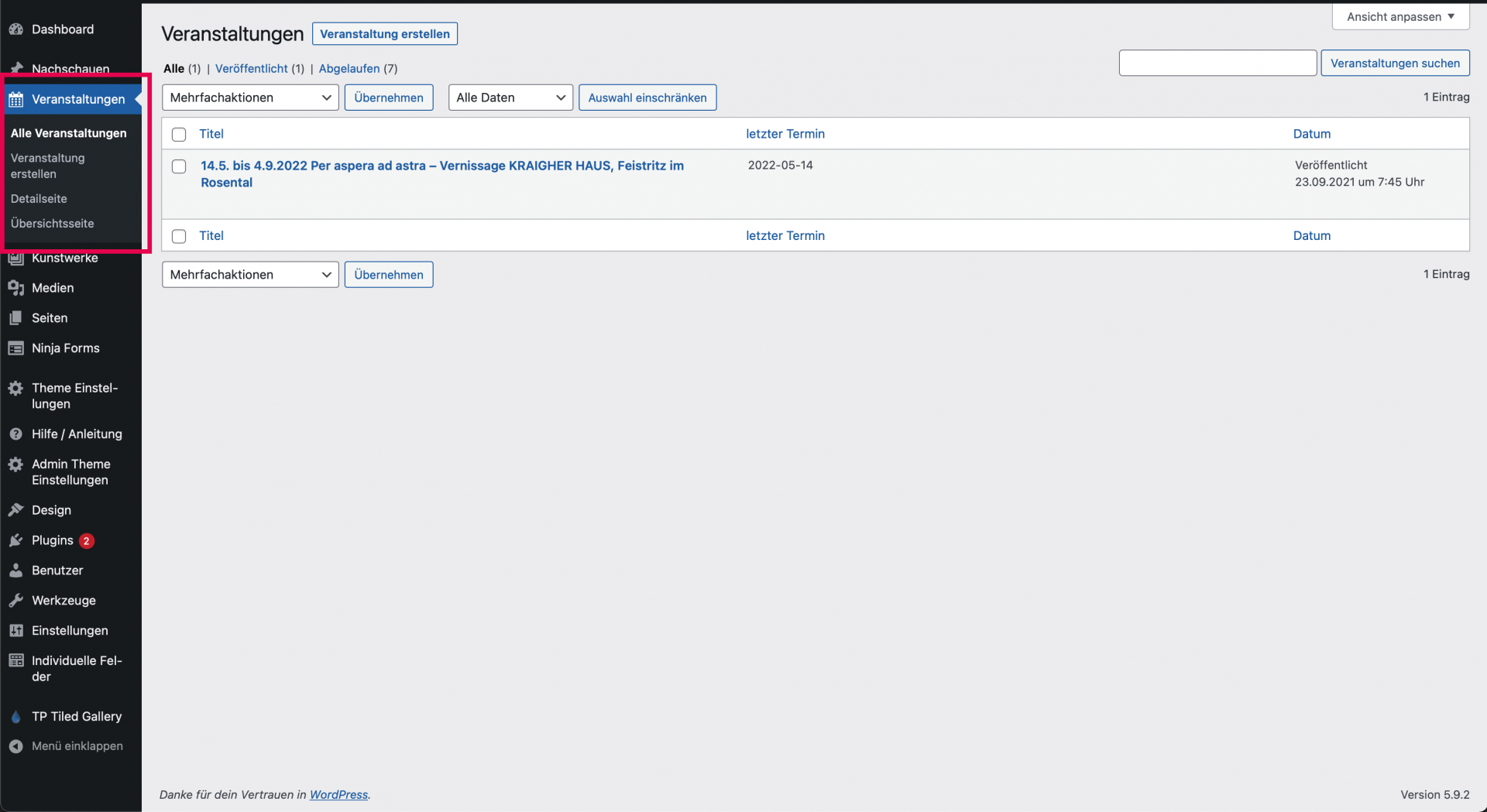
Task: Open the top Mehrfachaktionen dropdown
Action: pos(249,98)
